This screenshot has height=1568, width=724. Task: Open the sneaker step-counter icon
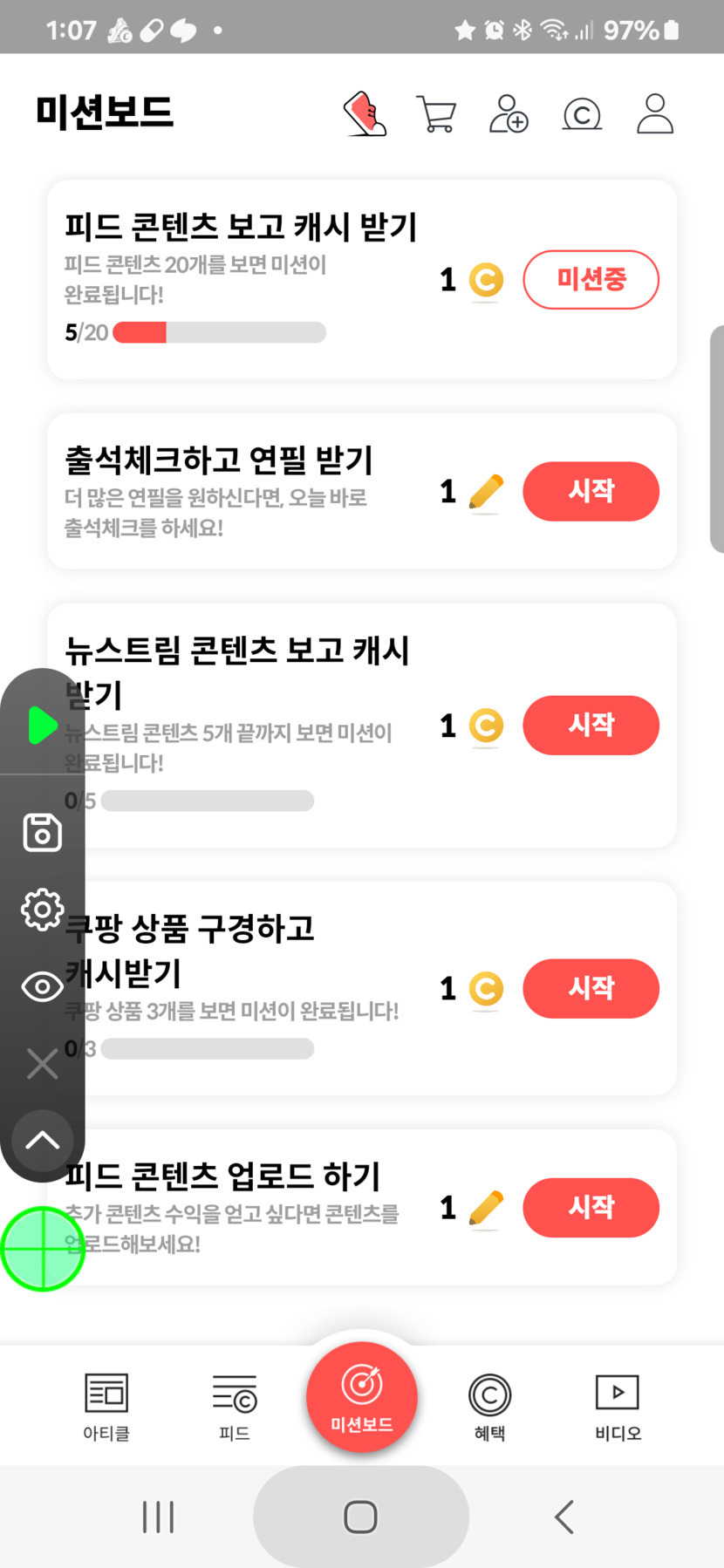coord(365,114)
